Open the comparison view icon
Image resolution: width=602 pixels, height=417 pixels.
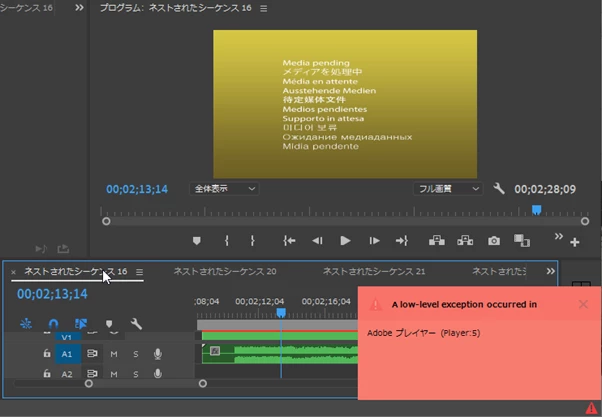pos(522,241)
